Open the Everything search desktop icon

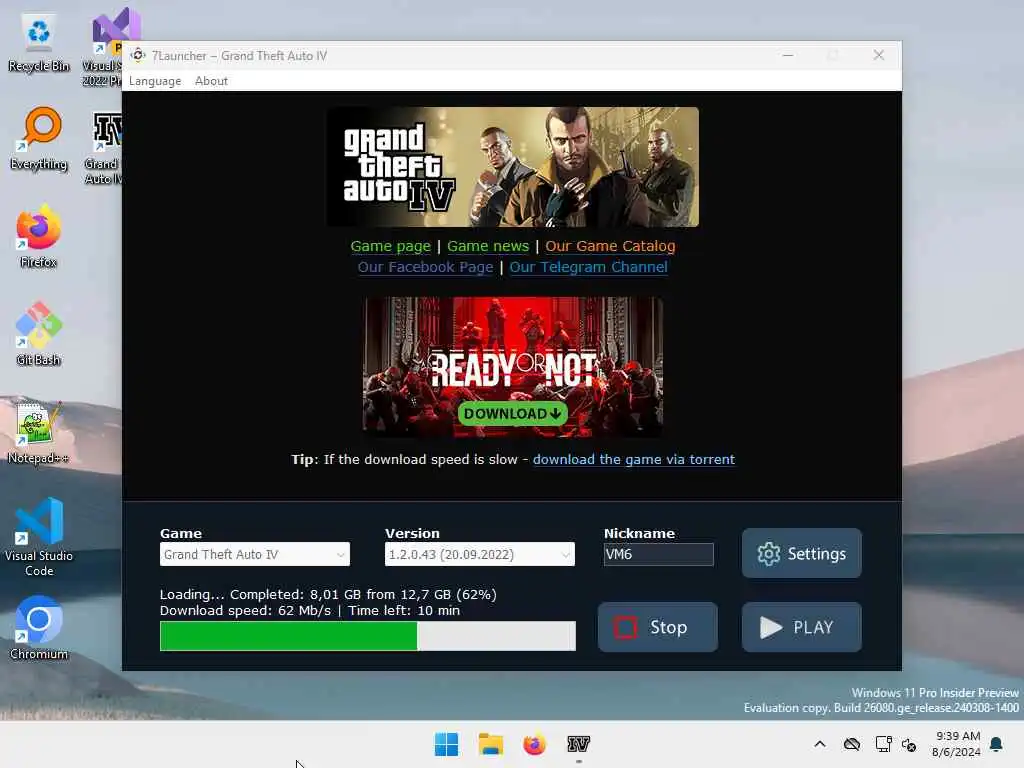(39, 140)
